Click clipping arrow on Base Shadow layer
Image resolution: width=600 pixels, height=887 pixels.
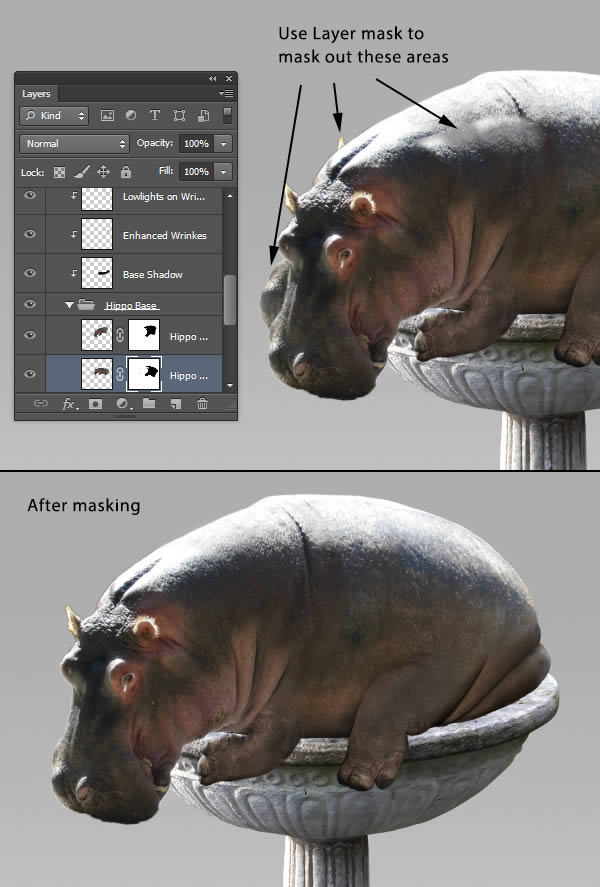click(x=74, y=273)
